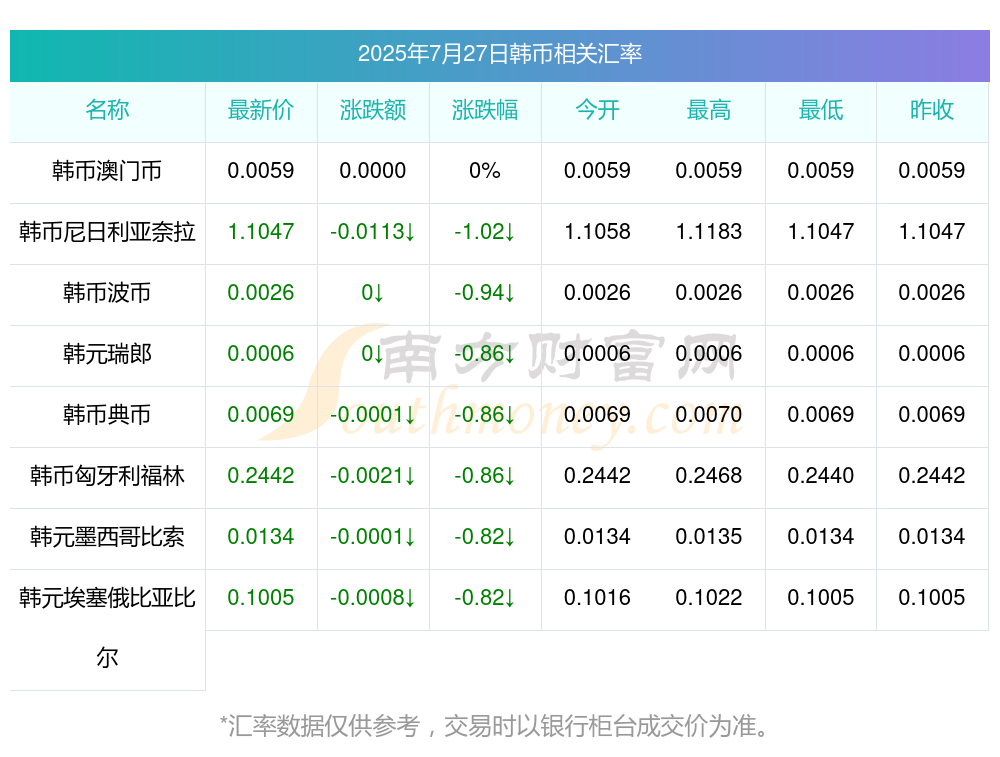The width and height of the screenshot is (1000, 757).
Task: Click the 0.2468 highest price
Action: pos(709,476)
